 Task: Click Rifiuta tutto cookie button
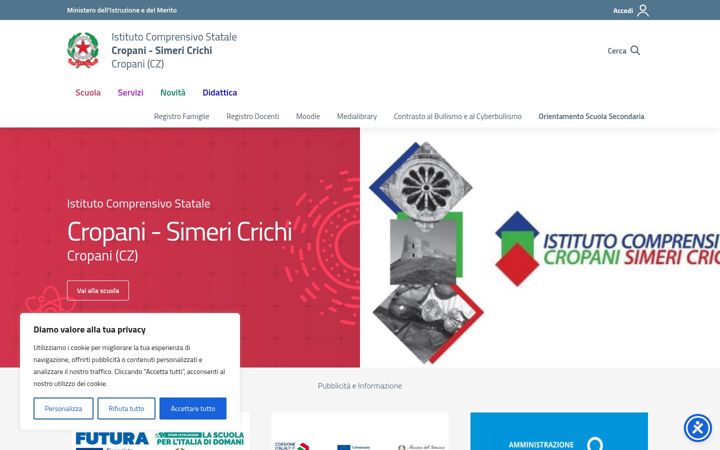pos(126,408)
